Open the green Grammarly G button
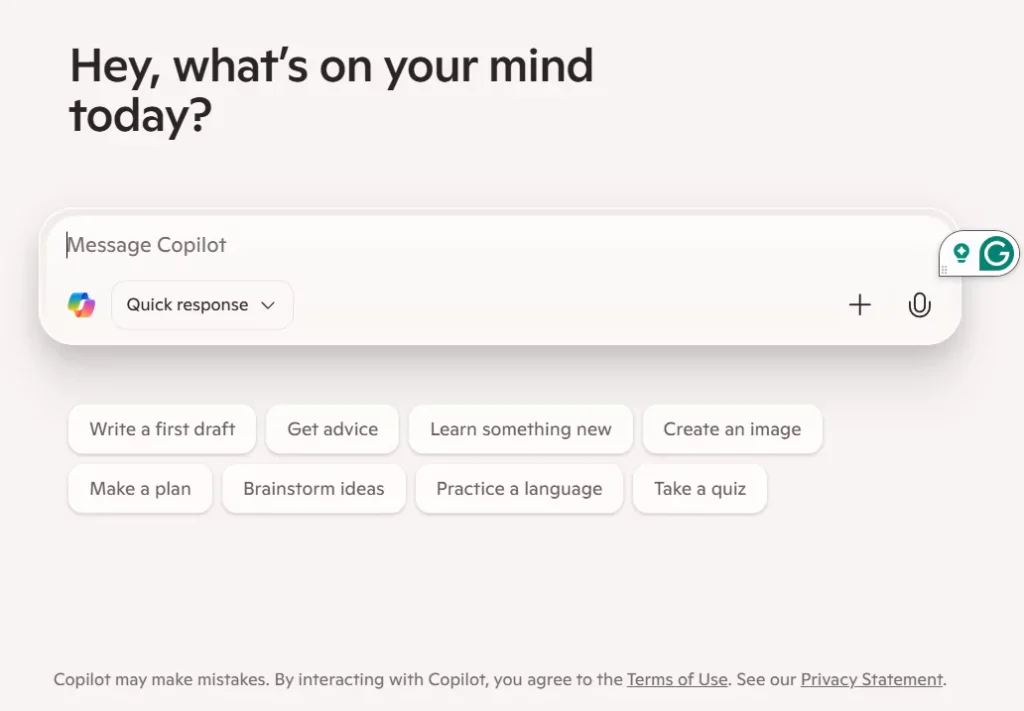 click(x=996, y=254)
